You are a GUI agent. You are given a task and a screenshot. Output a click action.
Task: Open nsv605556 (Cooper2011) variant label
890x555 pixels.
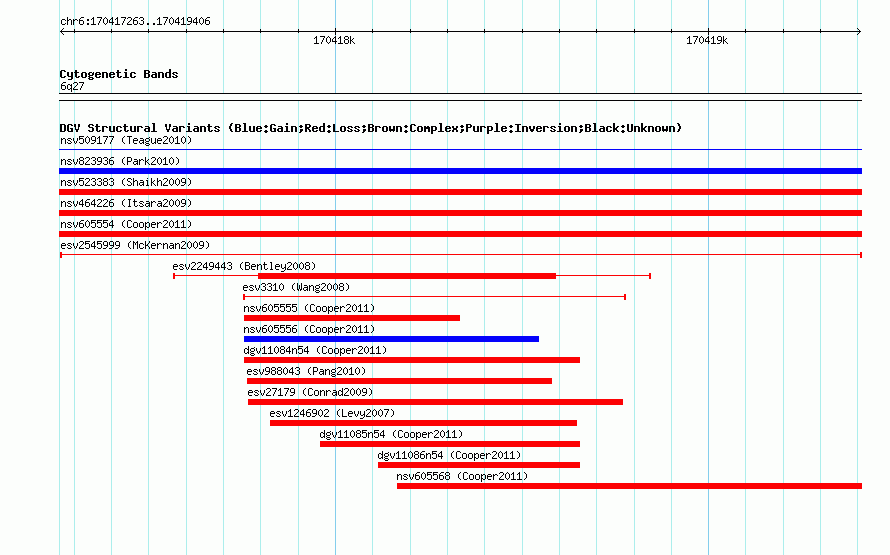point(309,329)
